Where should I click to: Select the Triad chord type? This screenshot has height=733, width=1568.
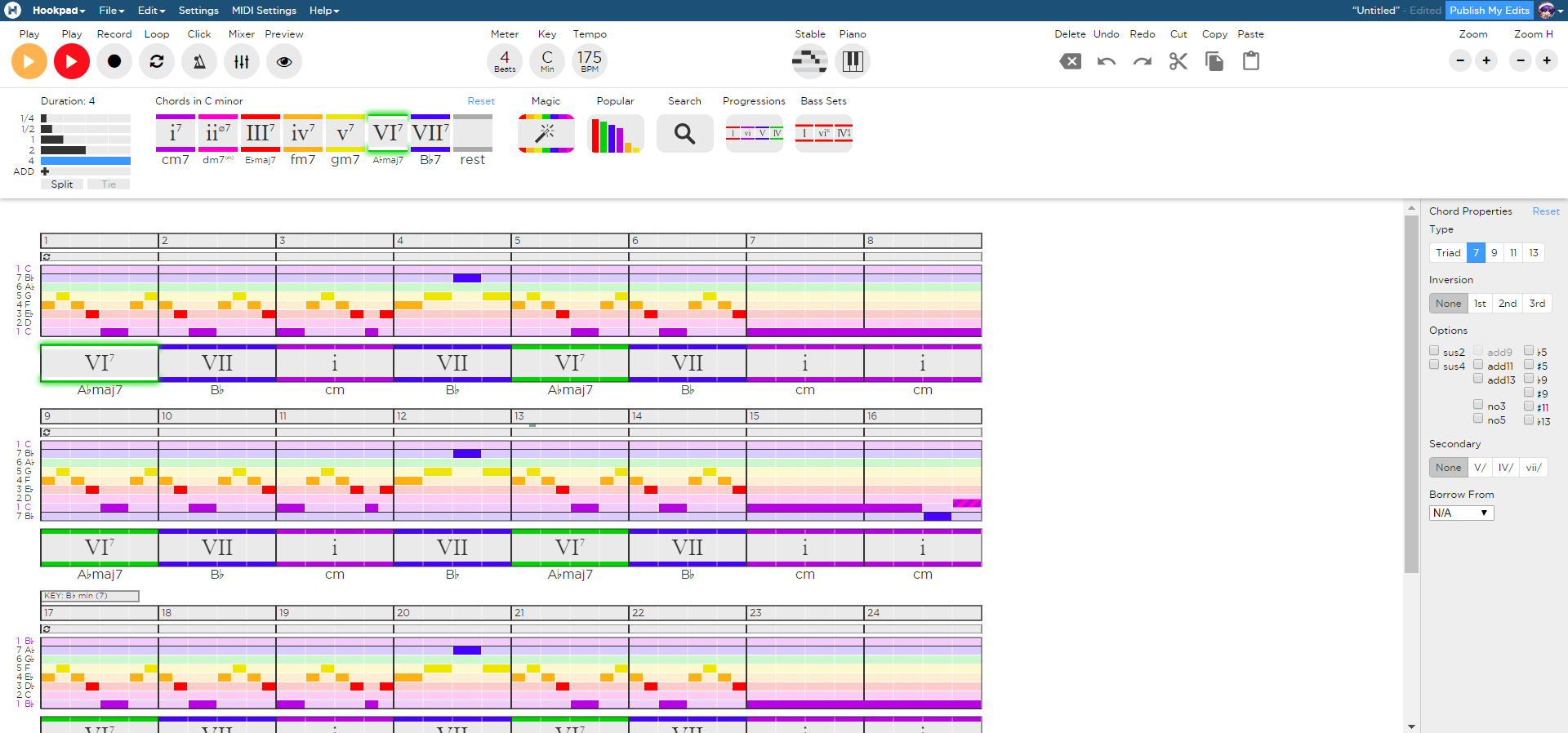1448,253
